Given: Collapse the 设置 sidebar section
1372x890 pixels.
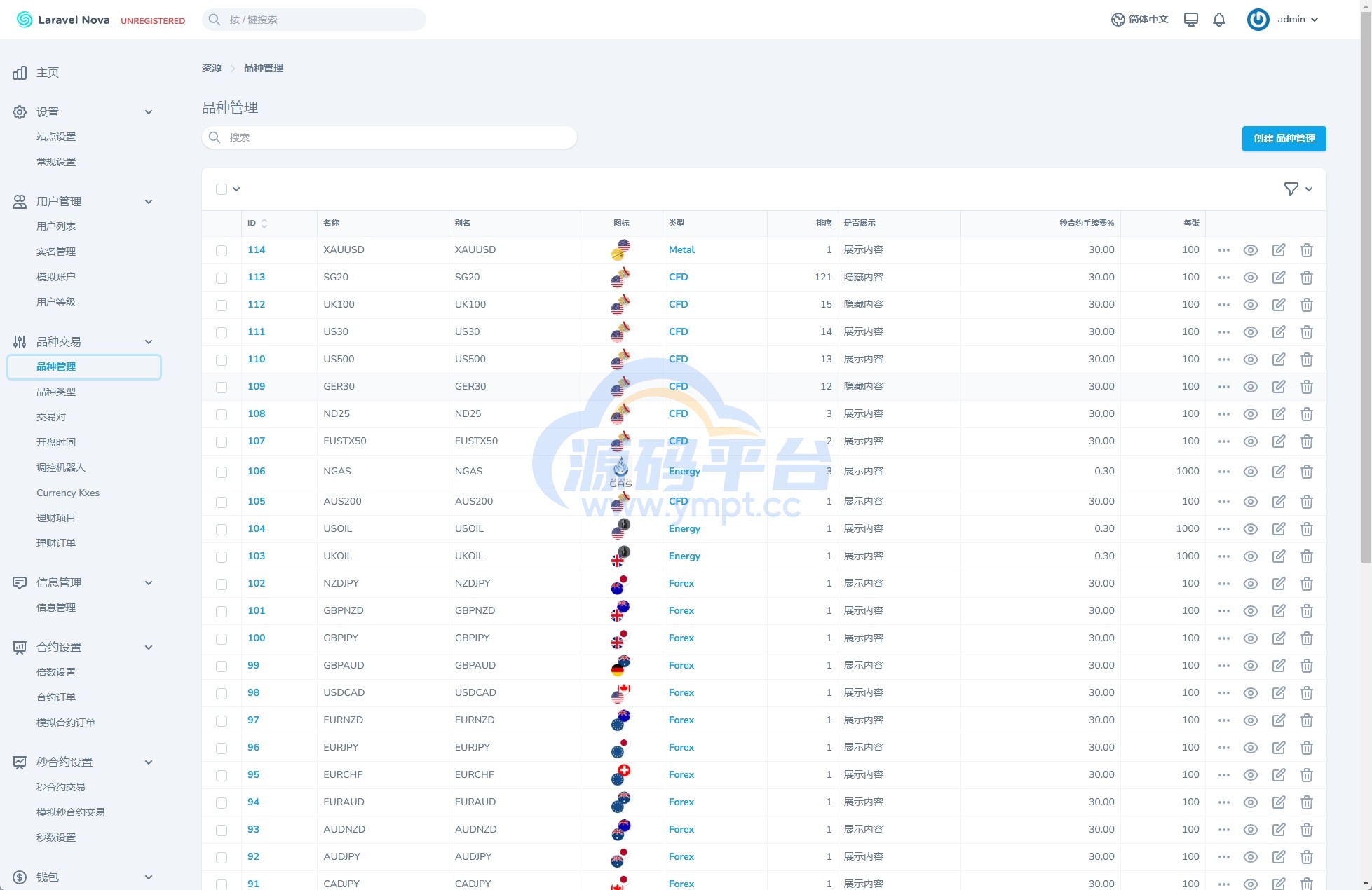Looking at the screenshot, I should (149, 112).
